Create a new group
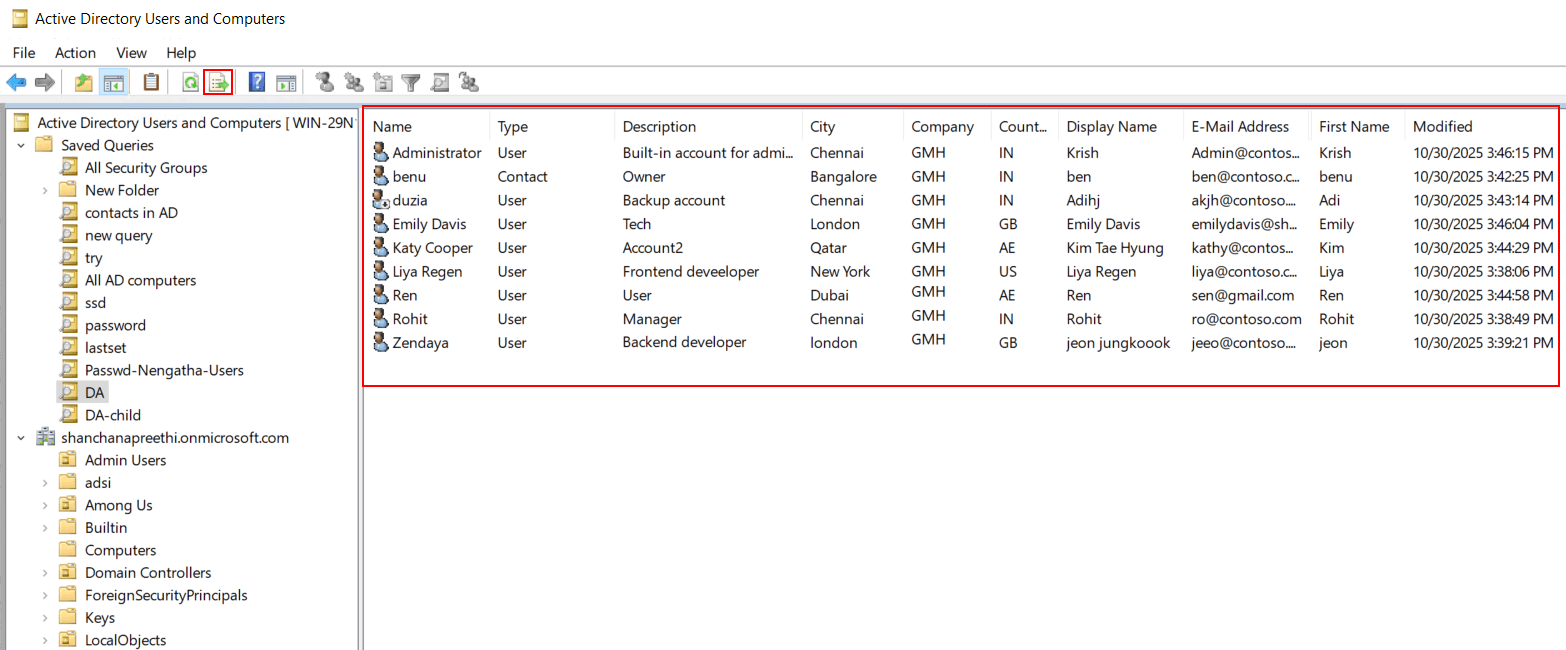Screen dimensions: 1566x650 pyautogui.click(x=352, y=82)
